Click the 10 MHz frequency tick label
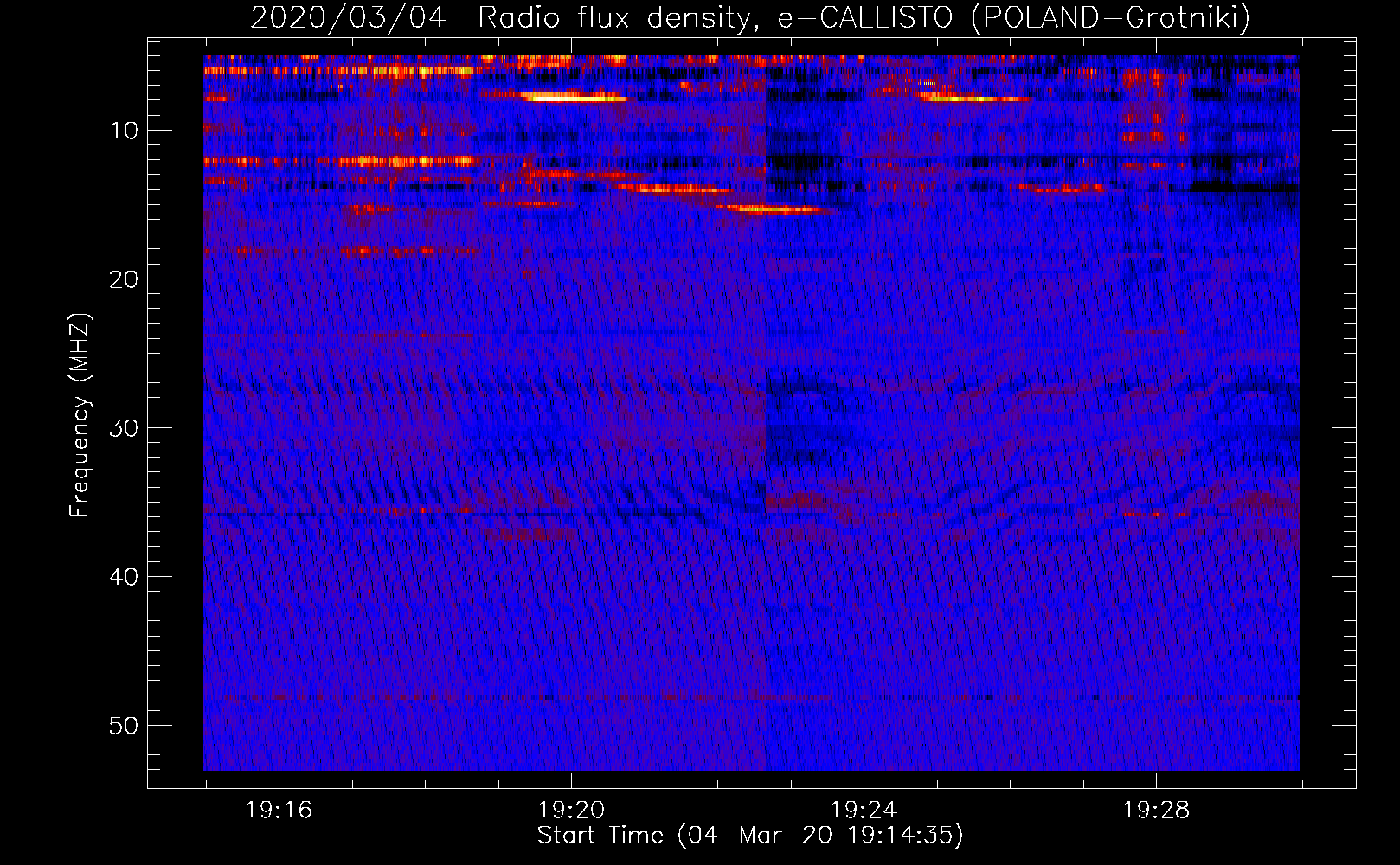This screenshot has height=865, width=1400. coord(125,131)
